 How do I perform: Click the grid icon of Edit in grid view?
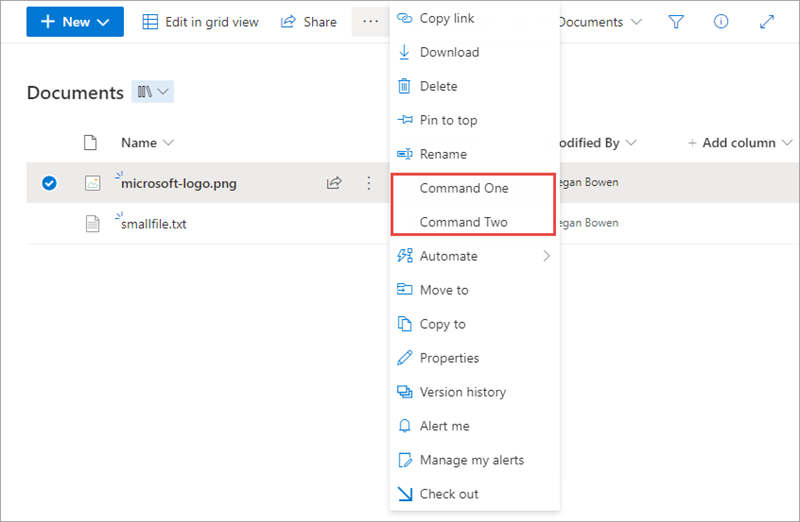tap(150, 22)
